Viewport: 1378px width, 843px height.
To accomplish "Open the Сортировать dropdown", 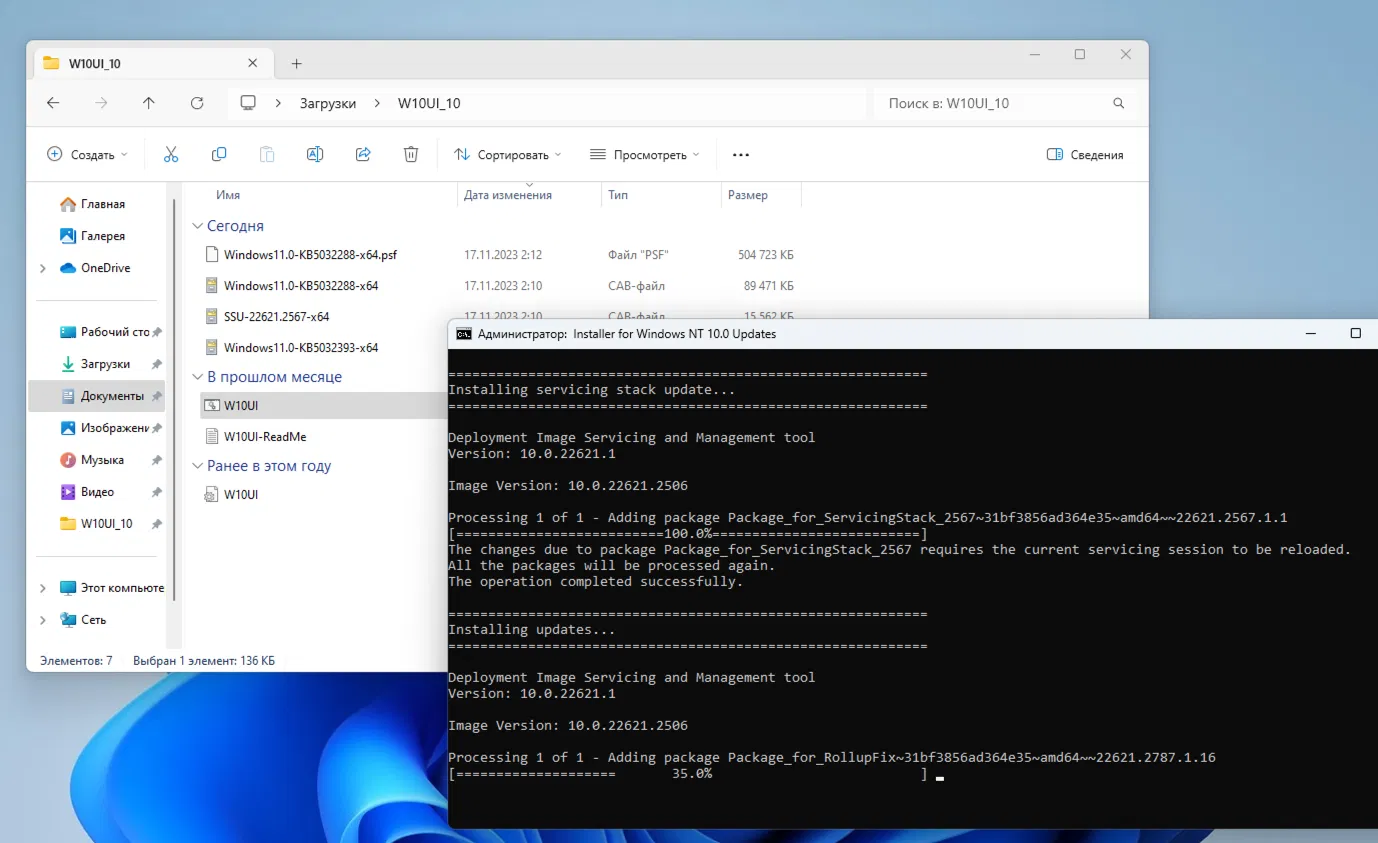I will (x=508, y=155).
